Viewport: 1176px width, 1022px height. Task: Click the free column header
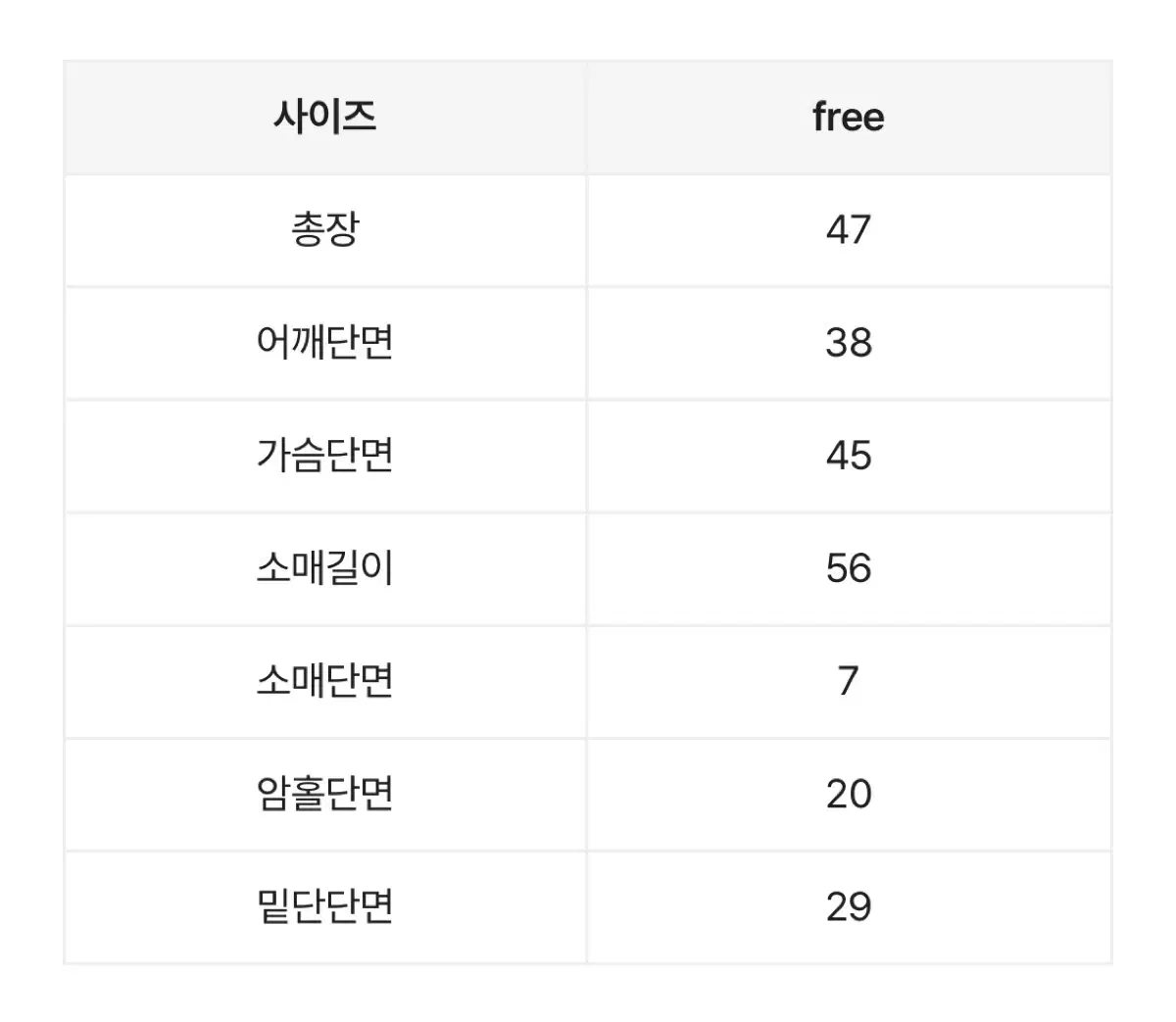(x=849, y=118)
